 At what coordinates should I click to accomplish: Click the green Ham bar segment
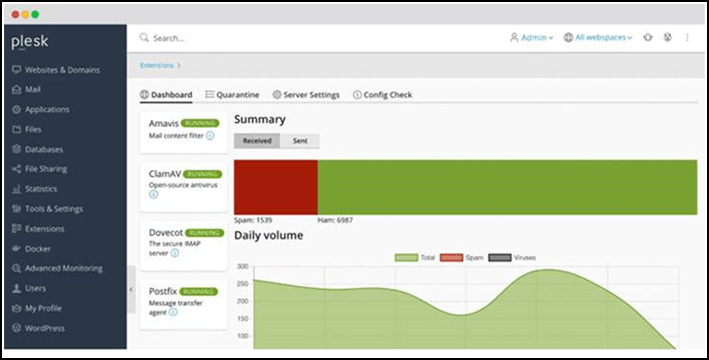(x=507, y=187)
